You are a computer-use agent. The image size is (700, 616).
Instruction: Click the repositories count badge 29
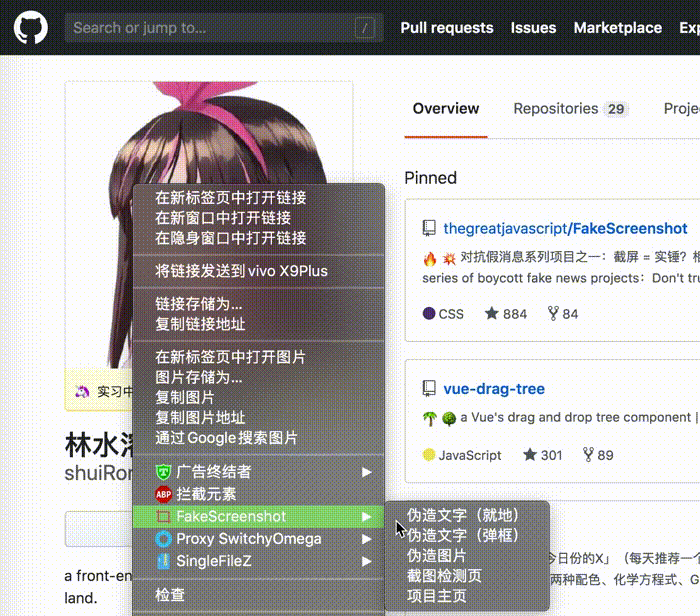click(x=616, y=109)
